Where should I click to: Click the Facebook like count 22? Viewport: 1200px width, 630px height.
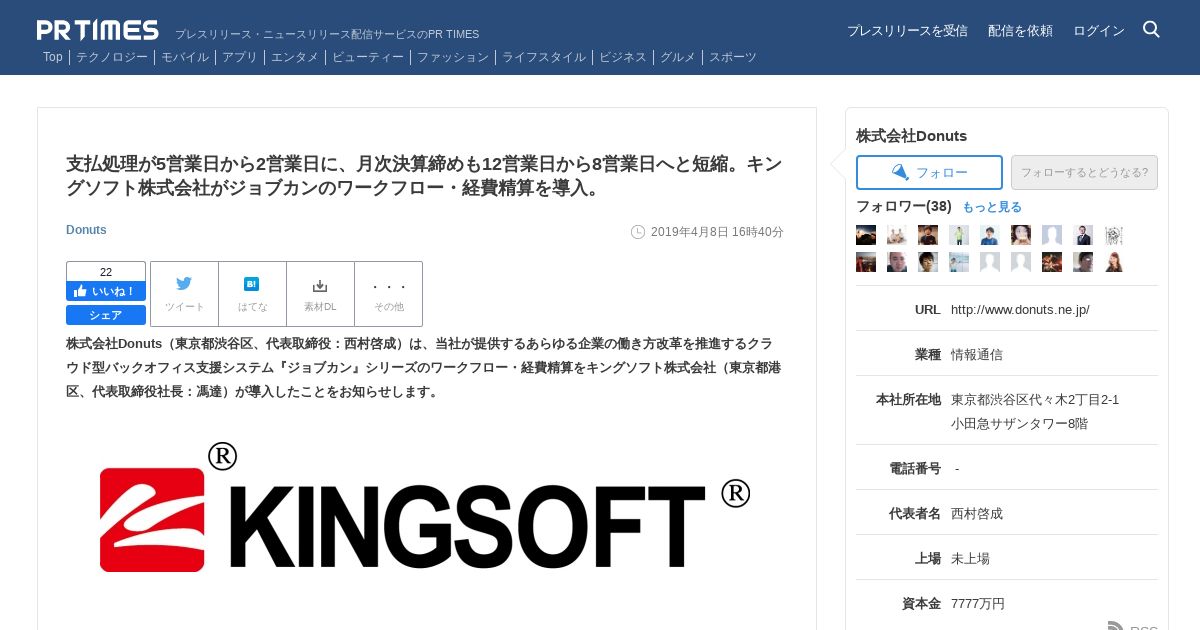pyautogui.click(x=106, y=272)
